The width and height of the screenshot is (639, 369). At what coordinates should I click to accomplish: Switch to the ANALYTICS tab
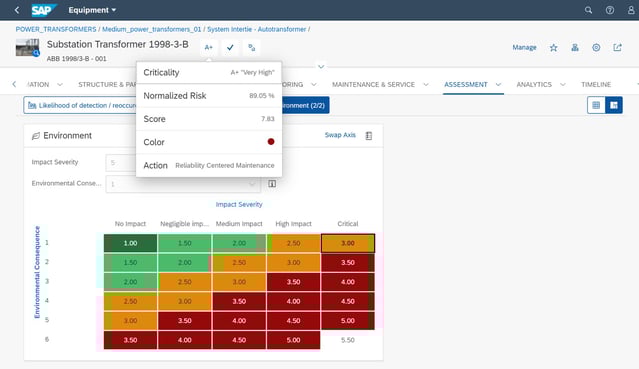click(534, 84)
